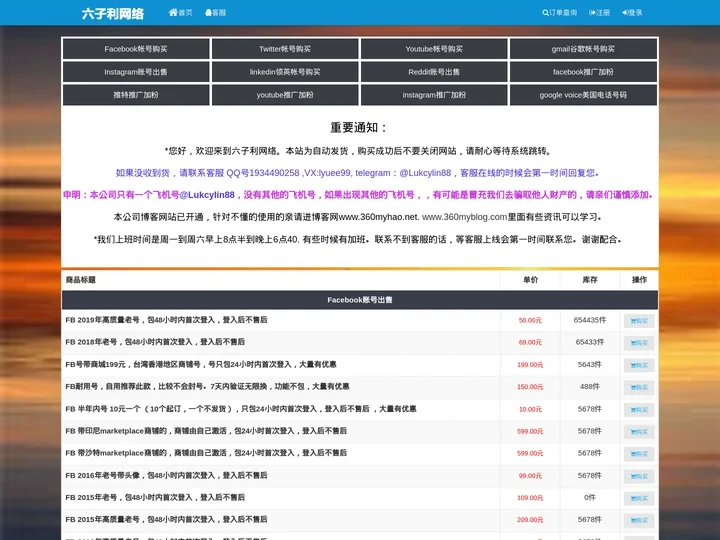The height and width of the screenshot is (540, 720).
Task: Buy the FB 2016年老号带头像 item
Action: click(639, 476)
